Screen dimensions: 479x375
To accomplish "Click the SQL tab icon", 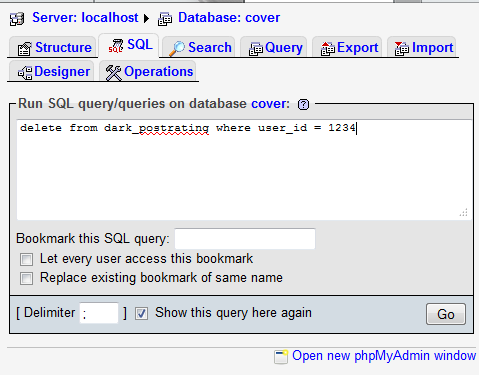I will tap(116, 46).
